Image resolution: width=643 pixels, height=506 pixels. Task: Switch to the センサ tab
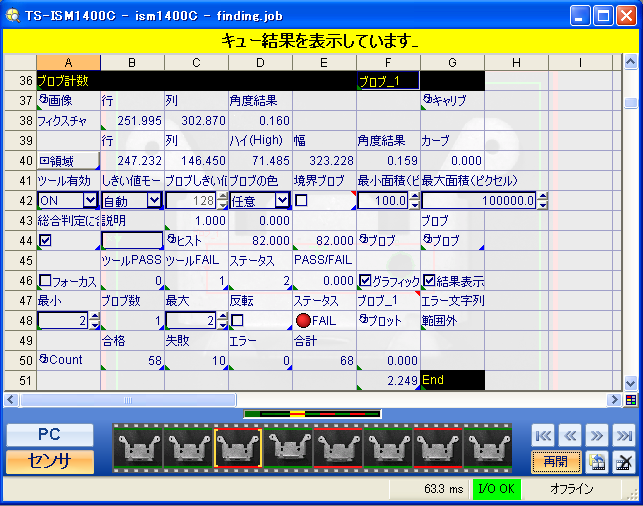51,461
